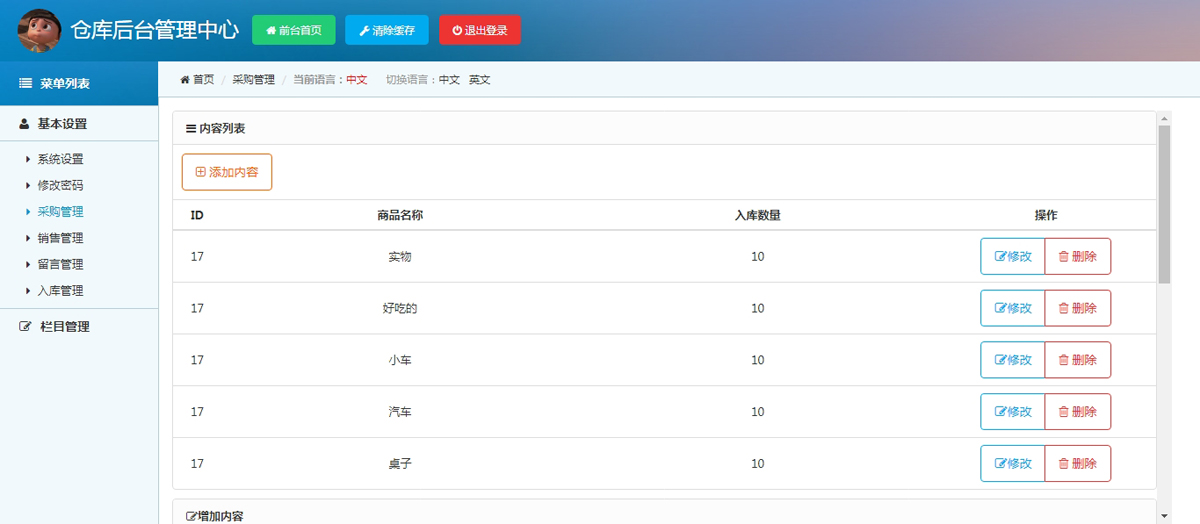Click the product name 汽车

(x=400, y=412)
